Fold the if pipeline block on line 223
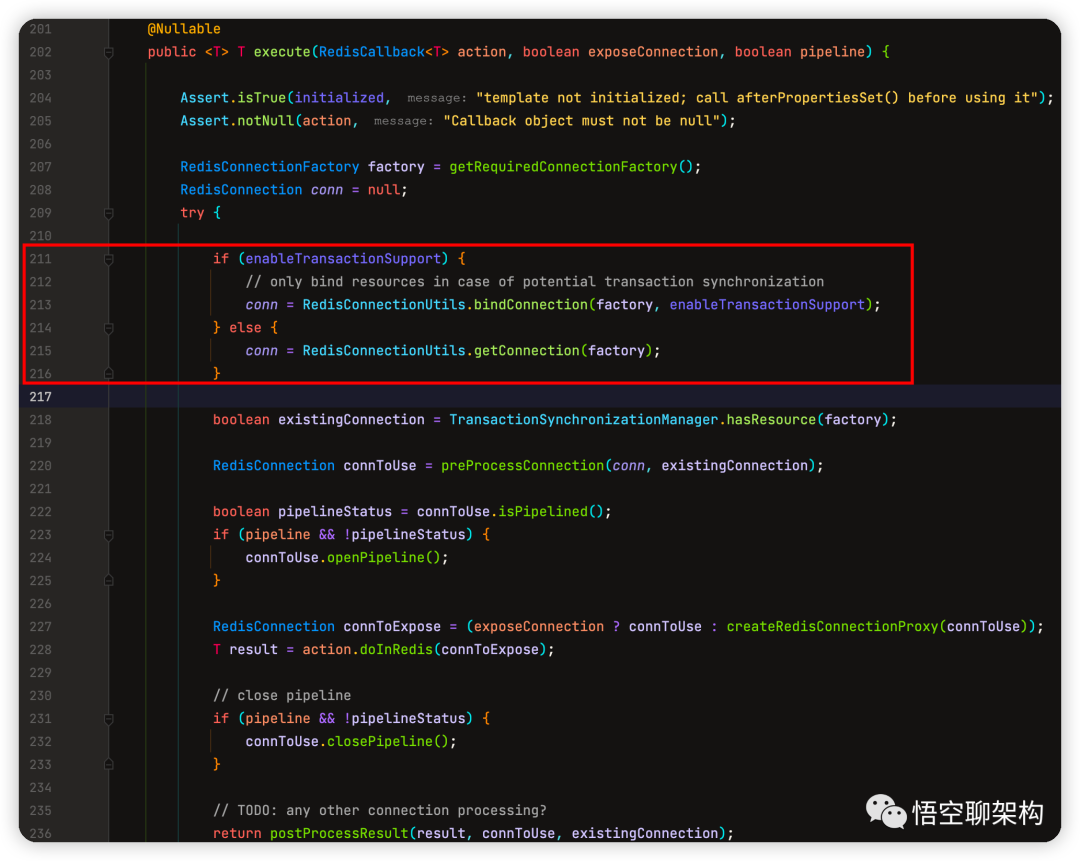Screen dimensions: 1080x861 pyautogui.click(x=109, y=535)
